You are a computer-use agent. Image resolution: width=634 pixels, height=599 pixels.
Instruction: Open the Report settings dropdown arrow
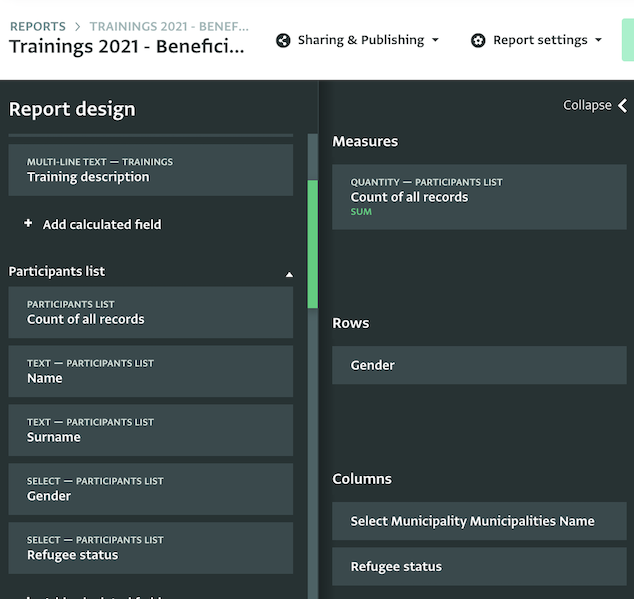[x=598, y=40]
